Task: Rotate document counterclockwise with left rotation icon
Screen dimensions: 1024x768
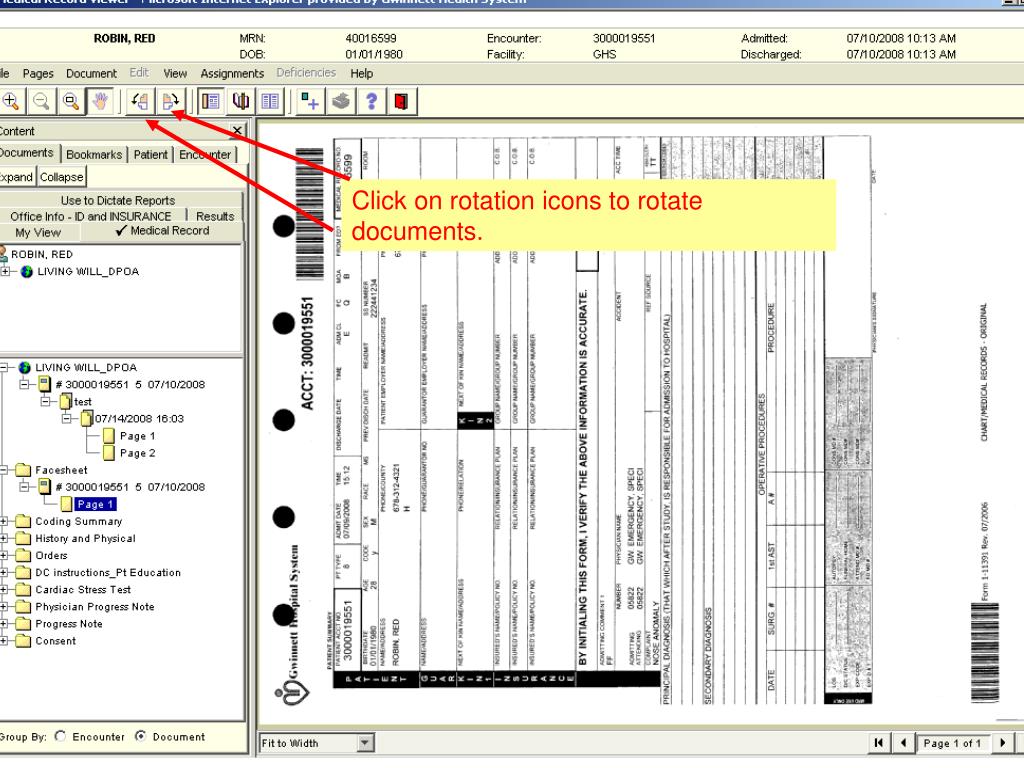Action: point(140,101)
